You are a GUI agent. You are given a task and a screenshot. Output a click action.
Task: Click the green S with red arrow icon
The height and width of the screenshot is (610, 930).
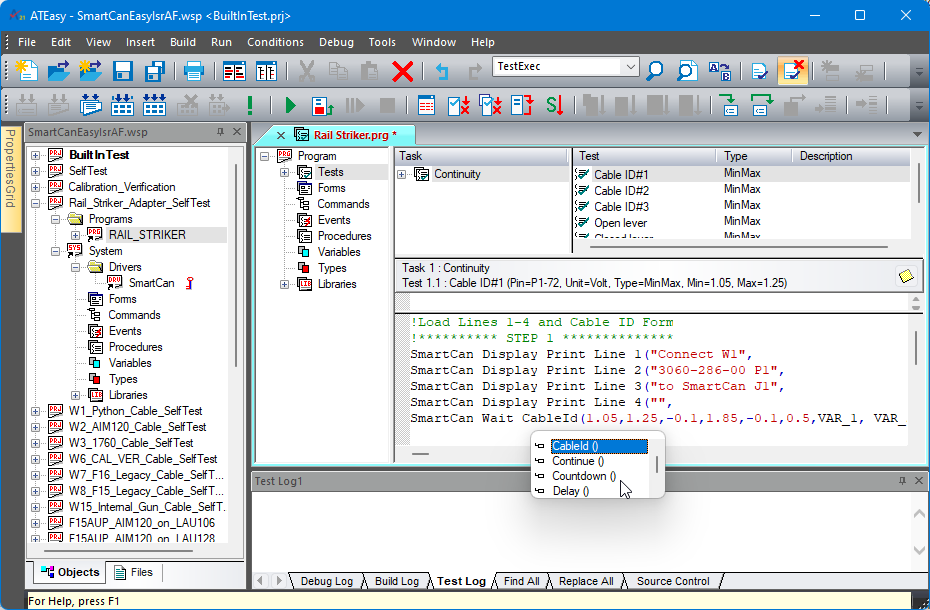point(555,106)
